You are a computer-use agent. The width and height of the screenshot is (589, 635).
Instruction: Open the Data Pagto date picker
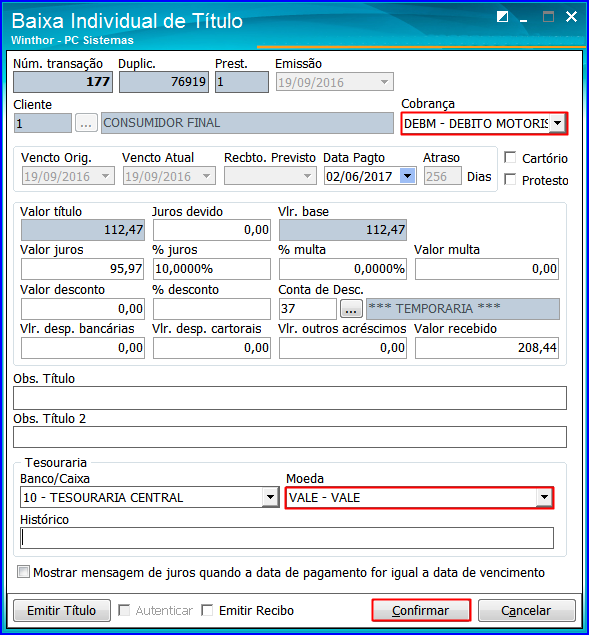point(408,176)
